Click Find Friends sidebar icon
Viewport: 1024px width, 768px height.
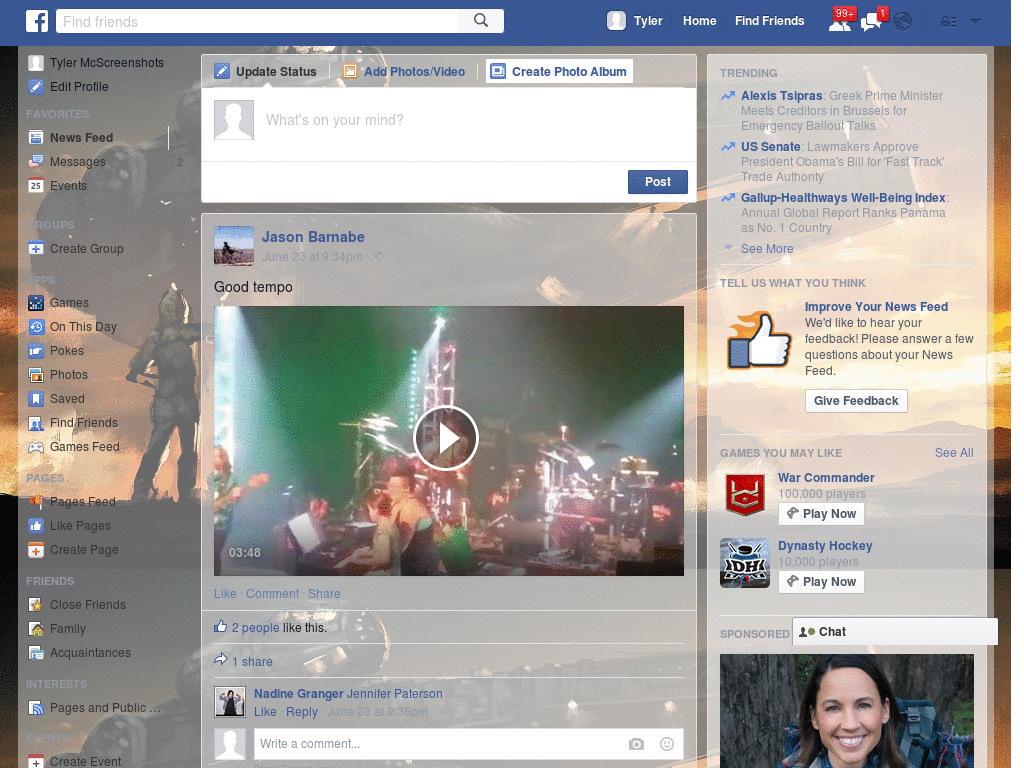point(36,423)
